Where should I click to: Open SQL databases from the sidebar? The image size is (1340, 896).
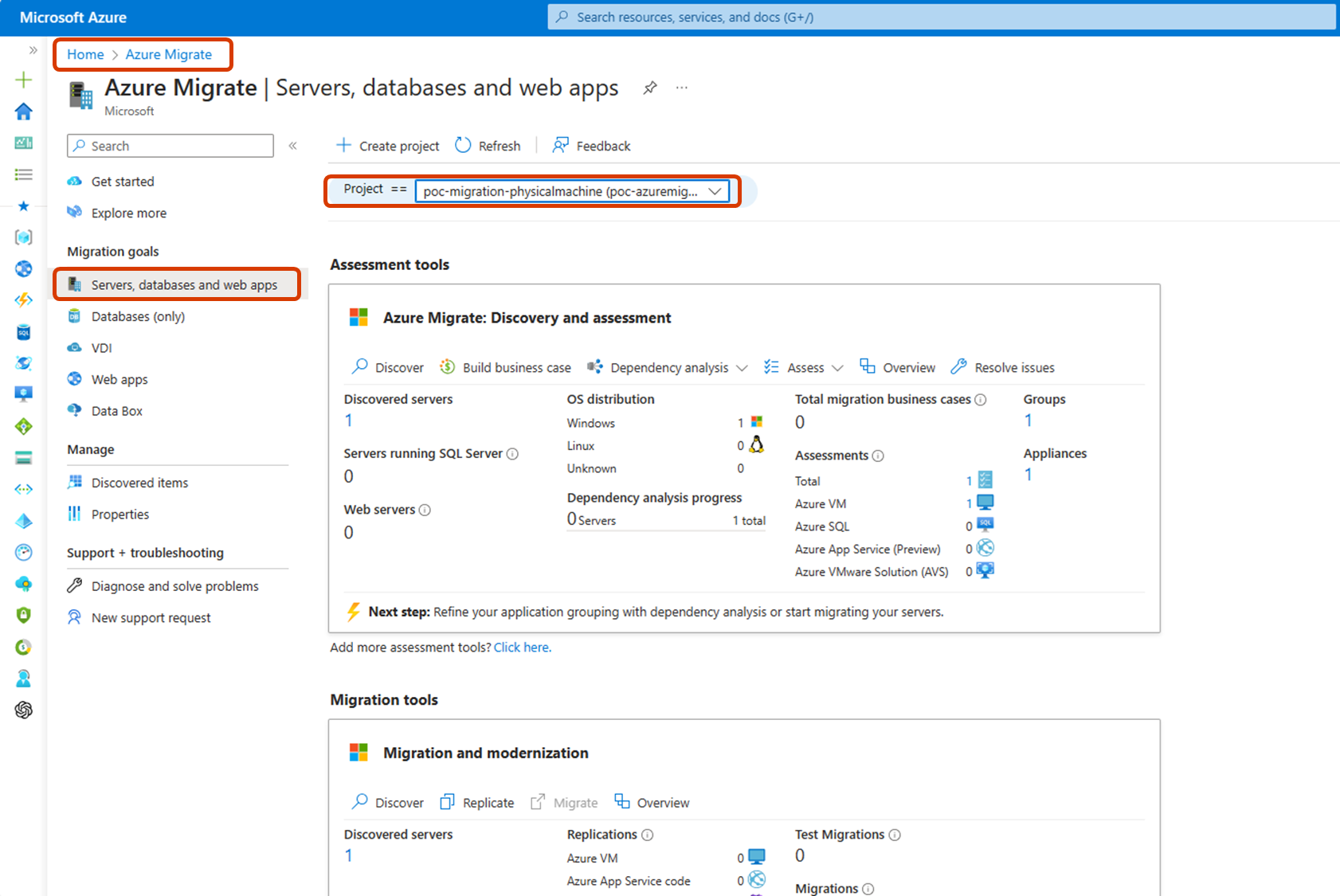24,332
